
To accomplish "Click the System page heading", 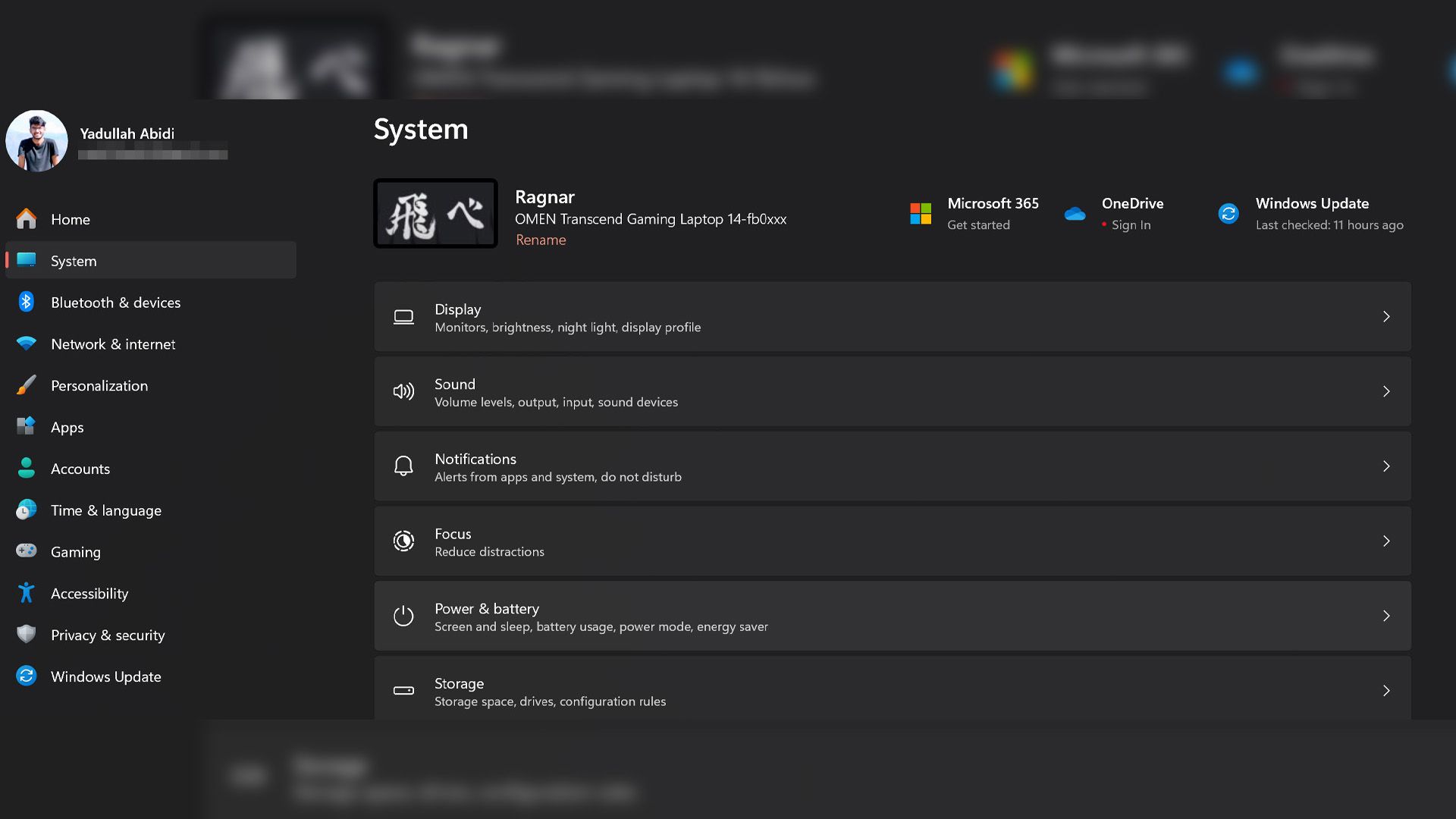I will pos(421,130).
